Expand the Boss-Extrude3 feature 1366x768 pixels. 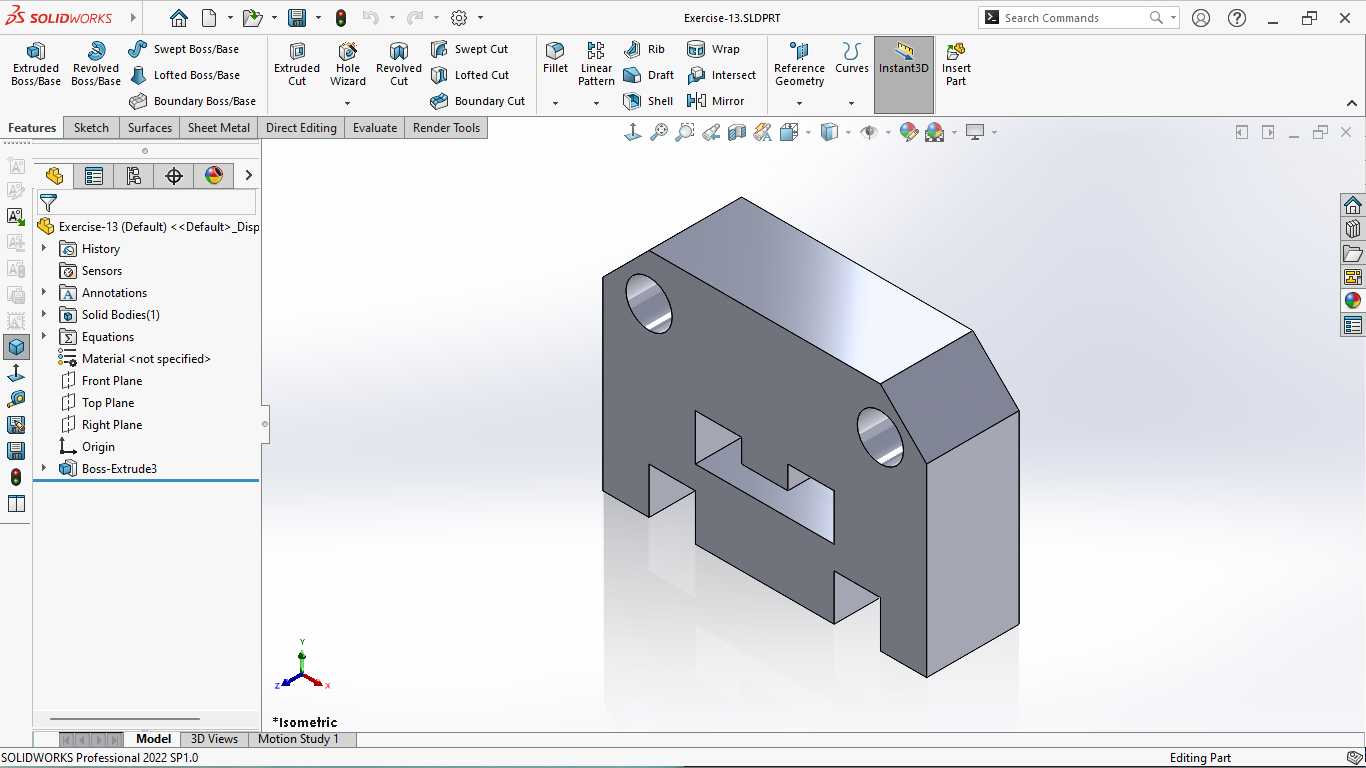coord(44,469)
